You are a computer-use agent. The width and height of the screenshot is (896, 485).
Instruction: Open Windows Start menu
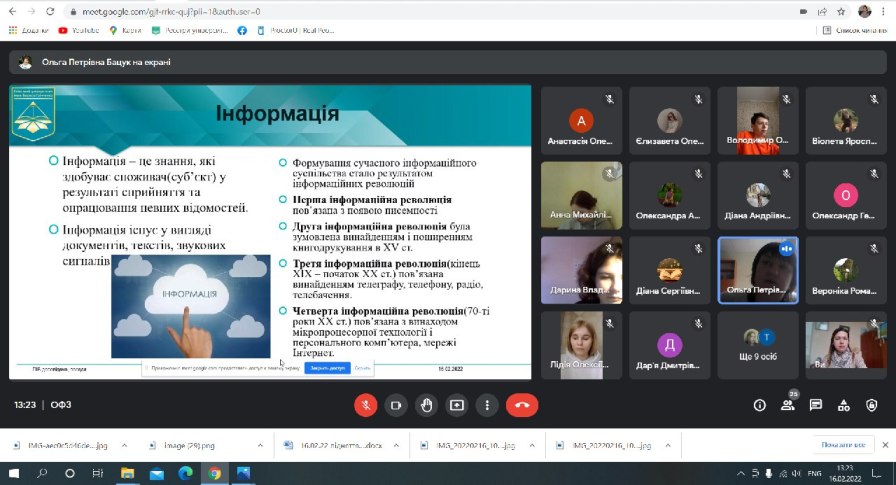click(14, 474)
